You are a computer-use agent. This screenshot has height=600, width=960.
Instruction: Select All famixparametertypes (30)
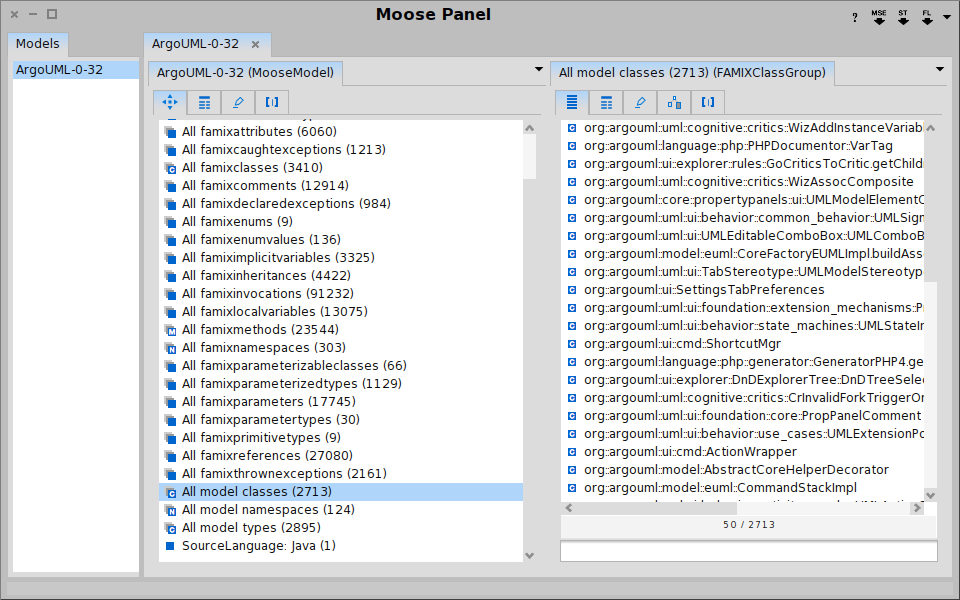pos(341,420)
